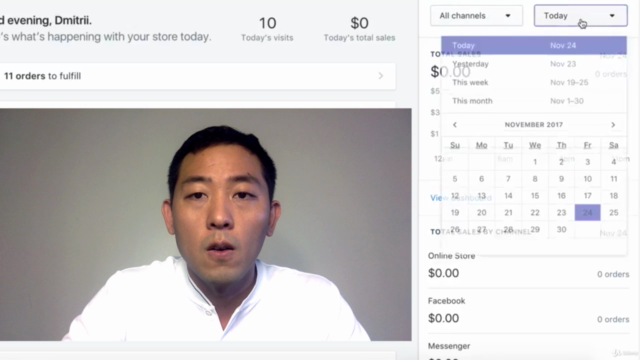Pick November 8 in the calendar
640x360 pixels.
(535, 179)
